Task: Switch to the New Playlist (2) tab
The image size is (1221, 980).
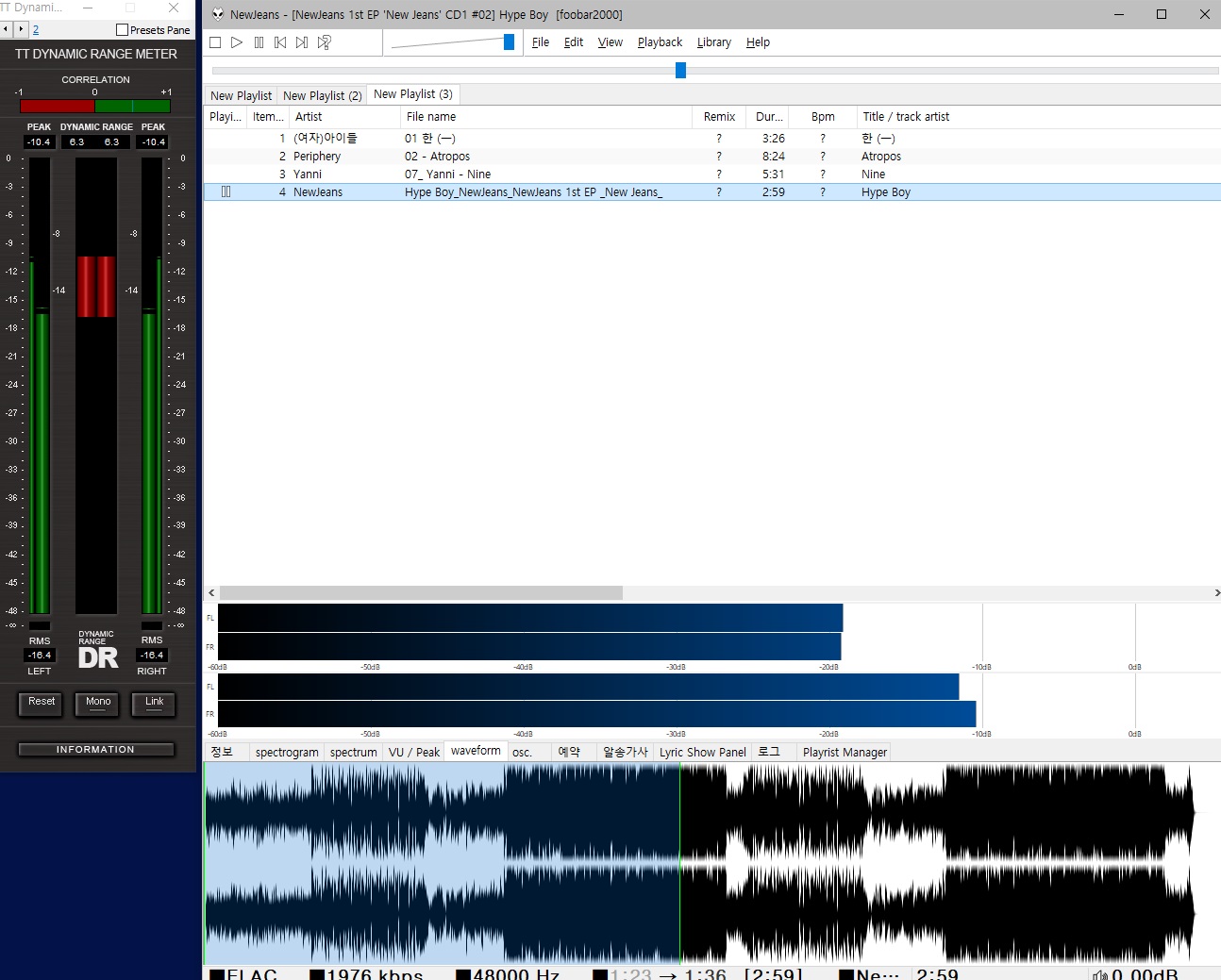Action: click(x=322, y=95)
